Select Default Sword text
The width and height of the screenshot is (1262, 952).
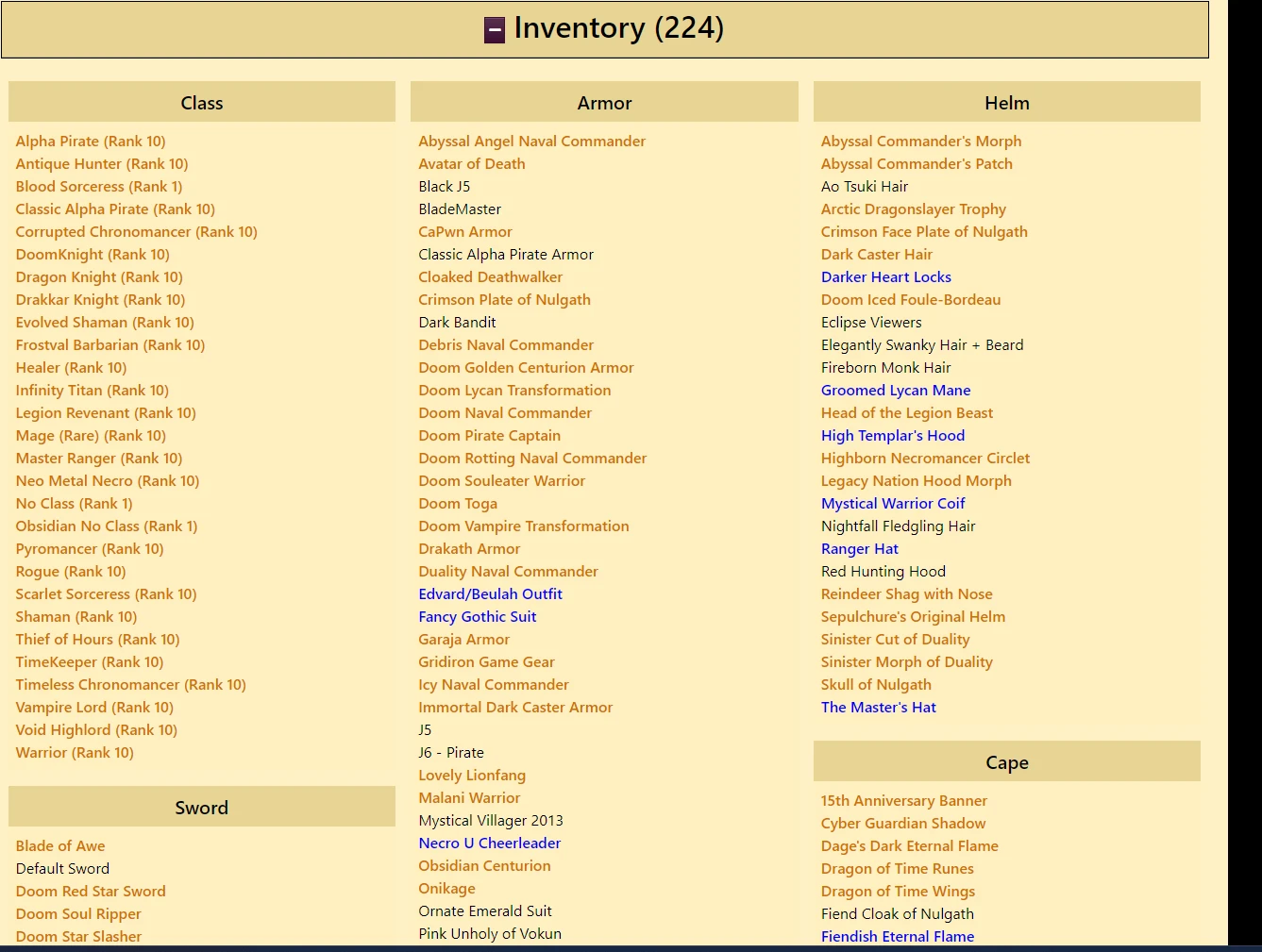(x=62, y=869)
